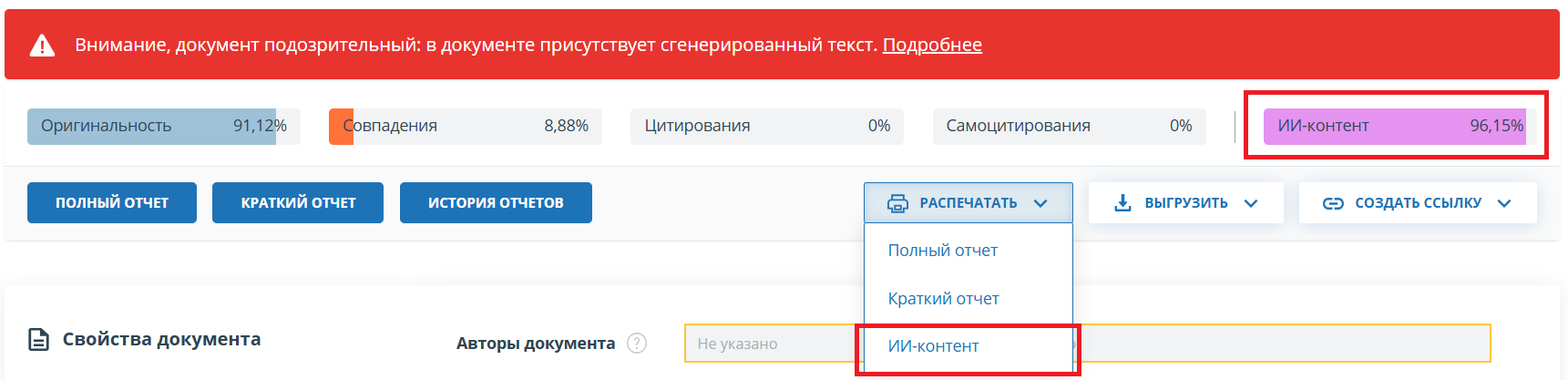The width and height of the screenshot is (1568, 380).
Task: Click the download icon on Выгрузить button
Action: point(1122,202)
